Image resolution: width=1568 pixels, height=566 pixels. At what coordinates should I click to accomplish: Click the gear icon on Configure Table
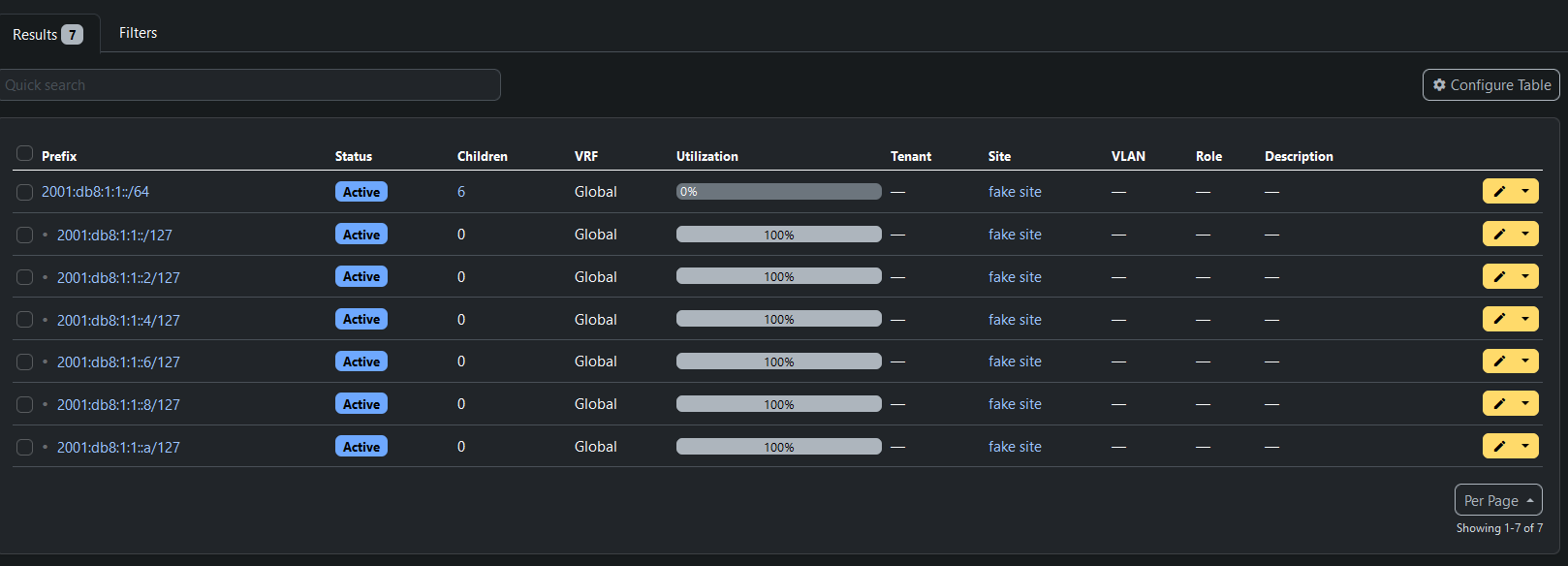[x=1439, y=85]
